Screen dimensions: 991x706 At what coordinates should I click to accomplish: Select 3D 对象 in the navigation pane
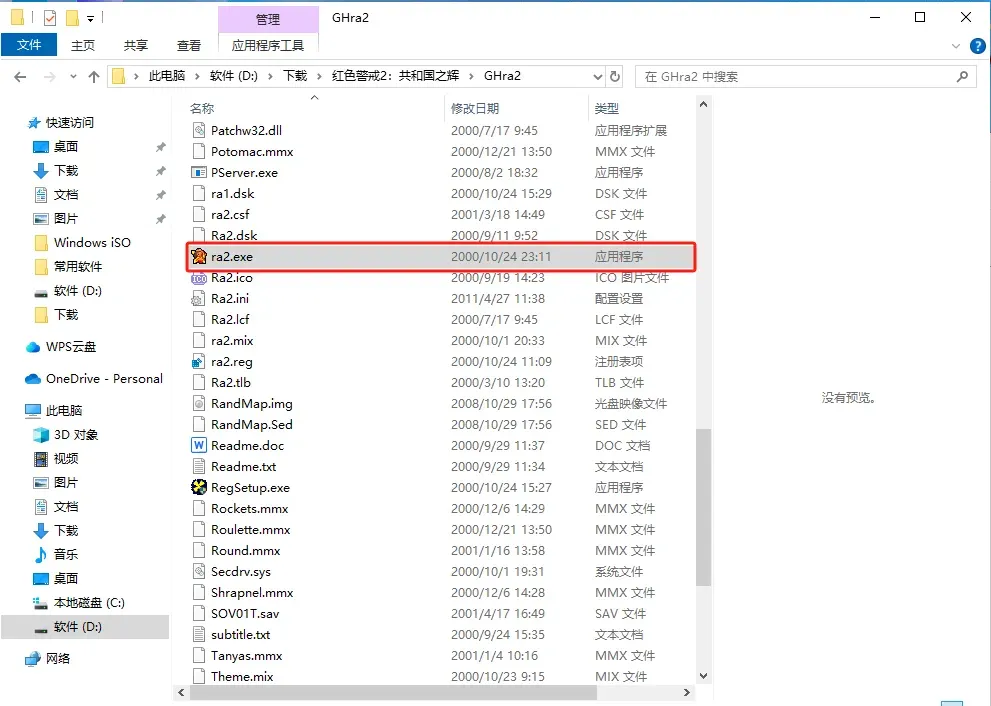click(66, 434)
